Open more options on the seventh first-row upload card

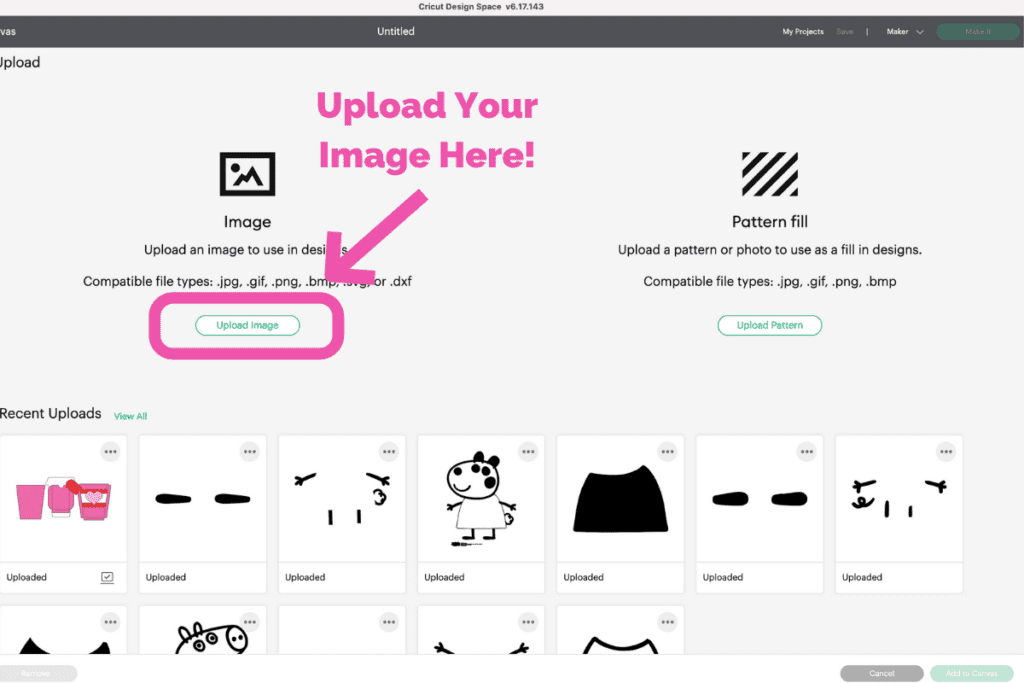click(946, 451)
